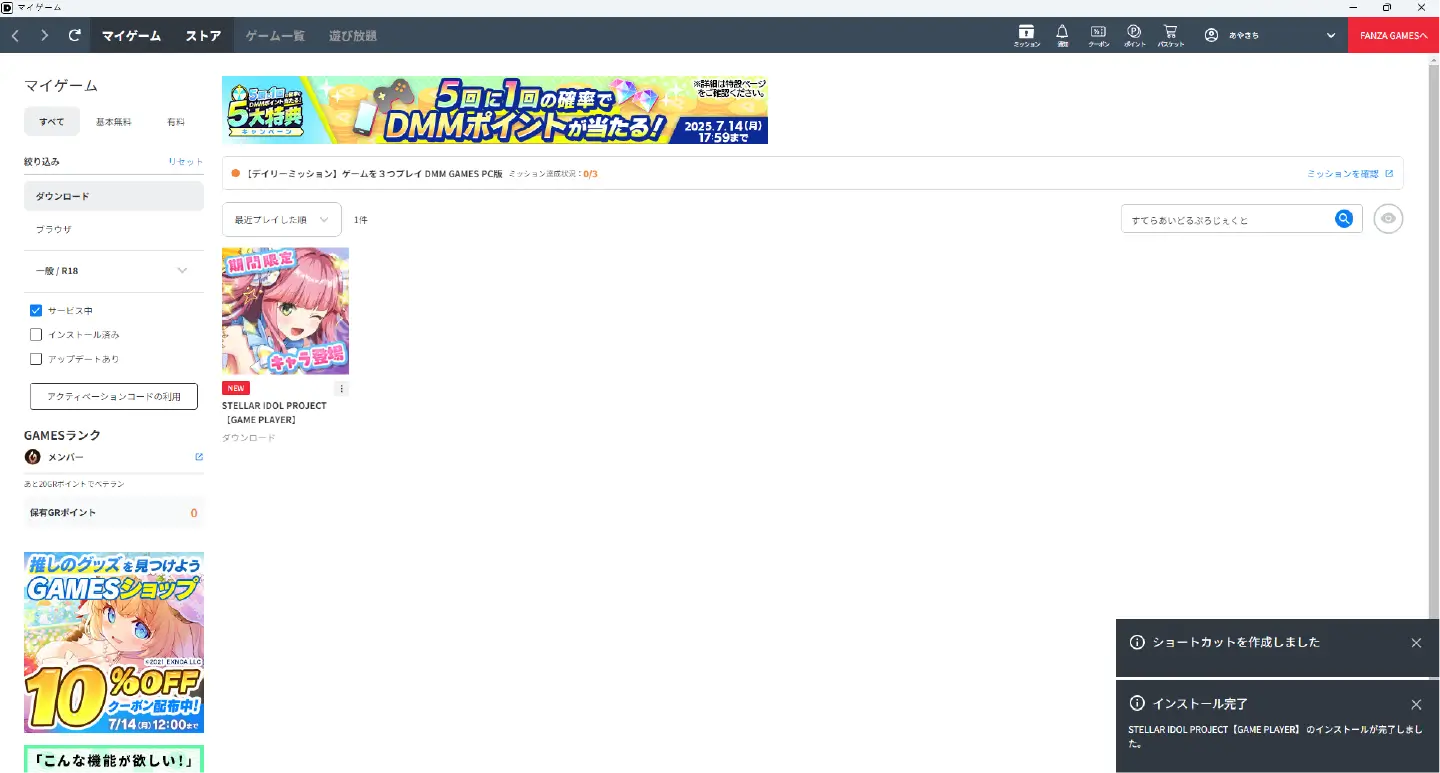This screenshot has width=1440, height=773.
Task: Follow the ミッションを確認 link
Action: click(1349, 174)
